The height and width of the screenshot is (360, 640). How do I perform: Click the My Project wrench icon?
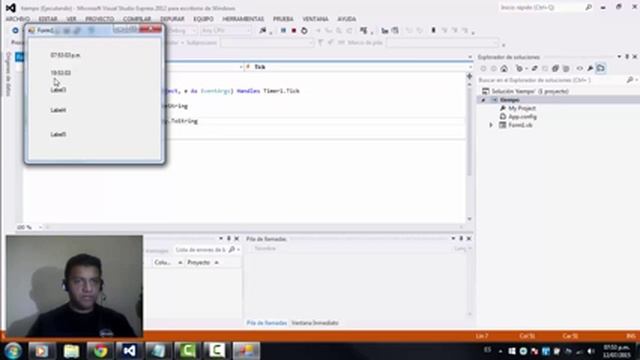pyautogui.click(x=502, y=108)
